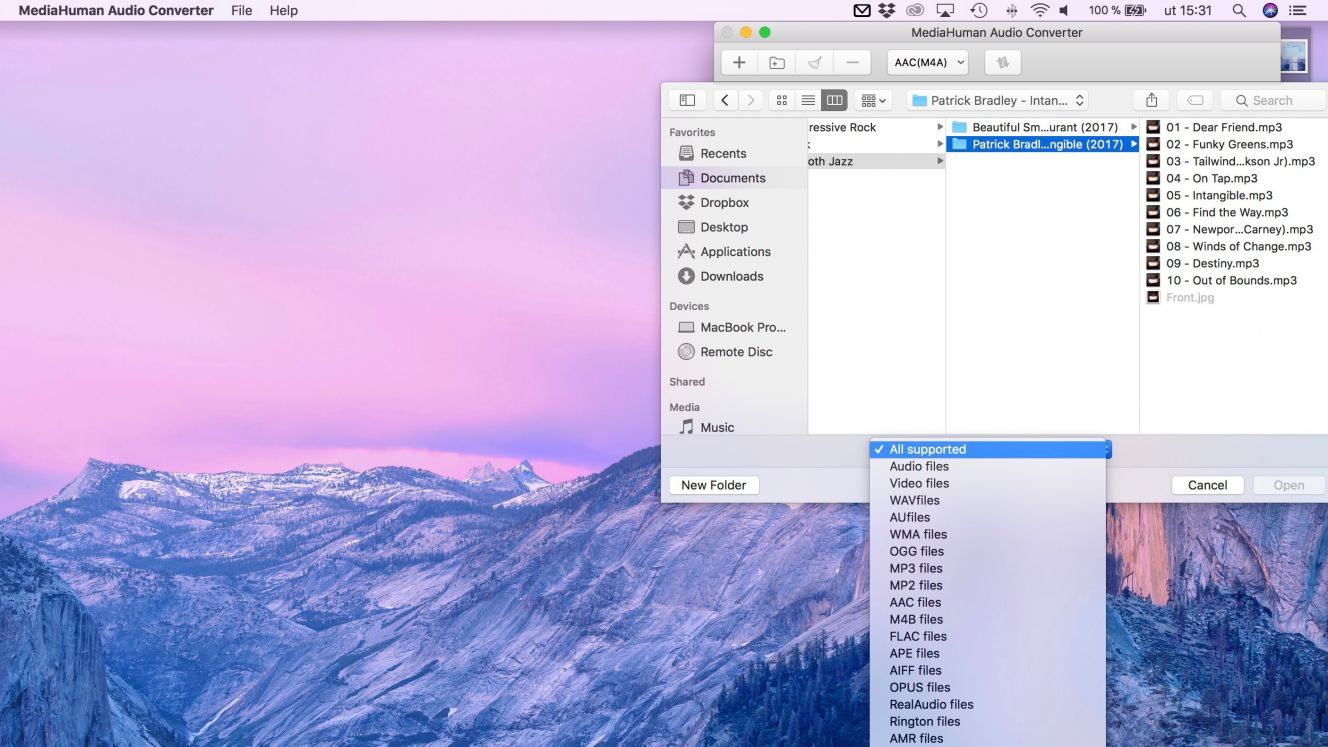Switch to list view
Screen dimensions: 1328x747
[x=808, y=100]
